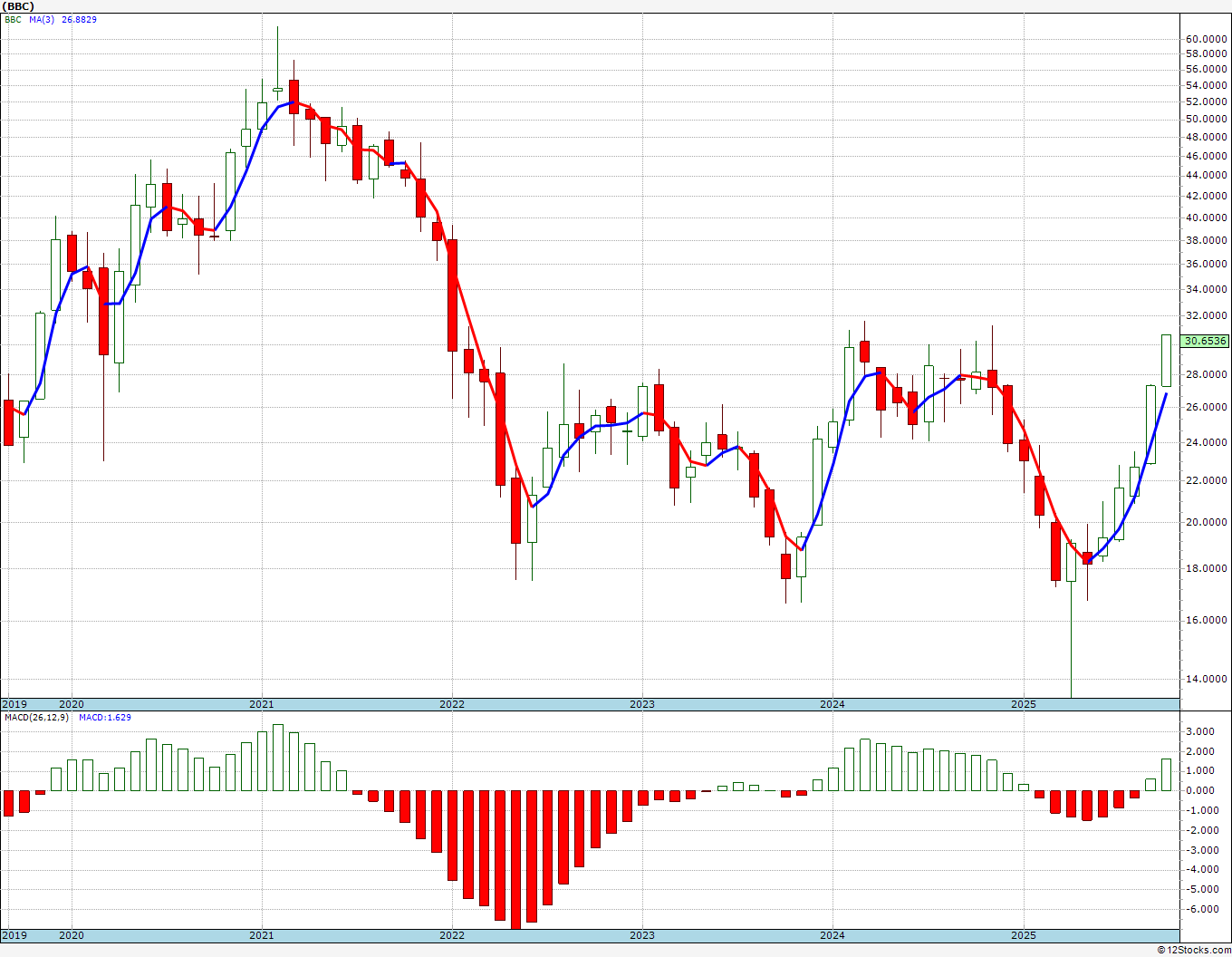This screenshot has height=957, width=1232.
Task: Click the 40.0000 price axis label
Action: 1206,217
